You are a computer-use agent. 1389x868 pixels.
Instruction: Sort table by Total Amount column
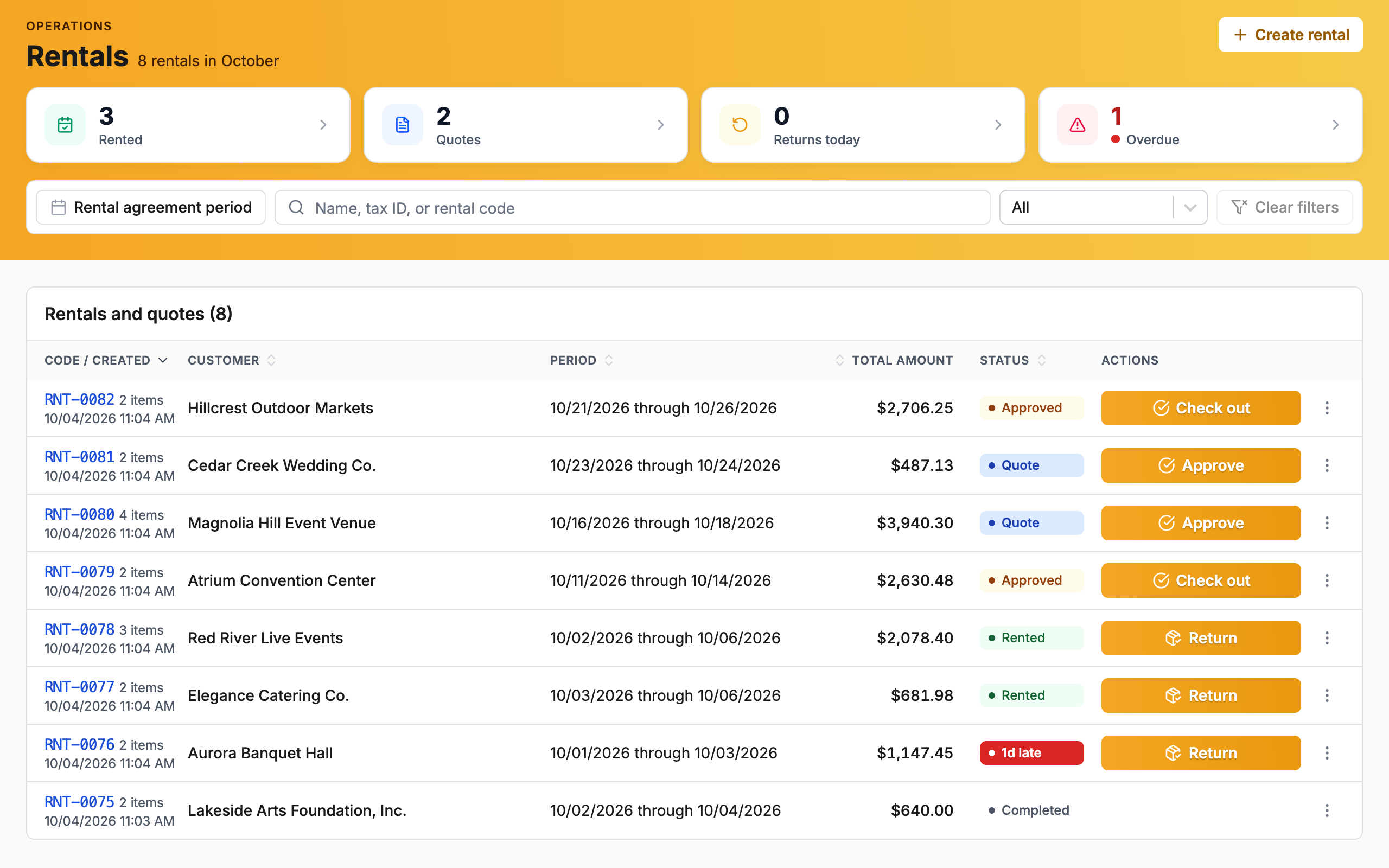(894, 361)
